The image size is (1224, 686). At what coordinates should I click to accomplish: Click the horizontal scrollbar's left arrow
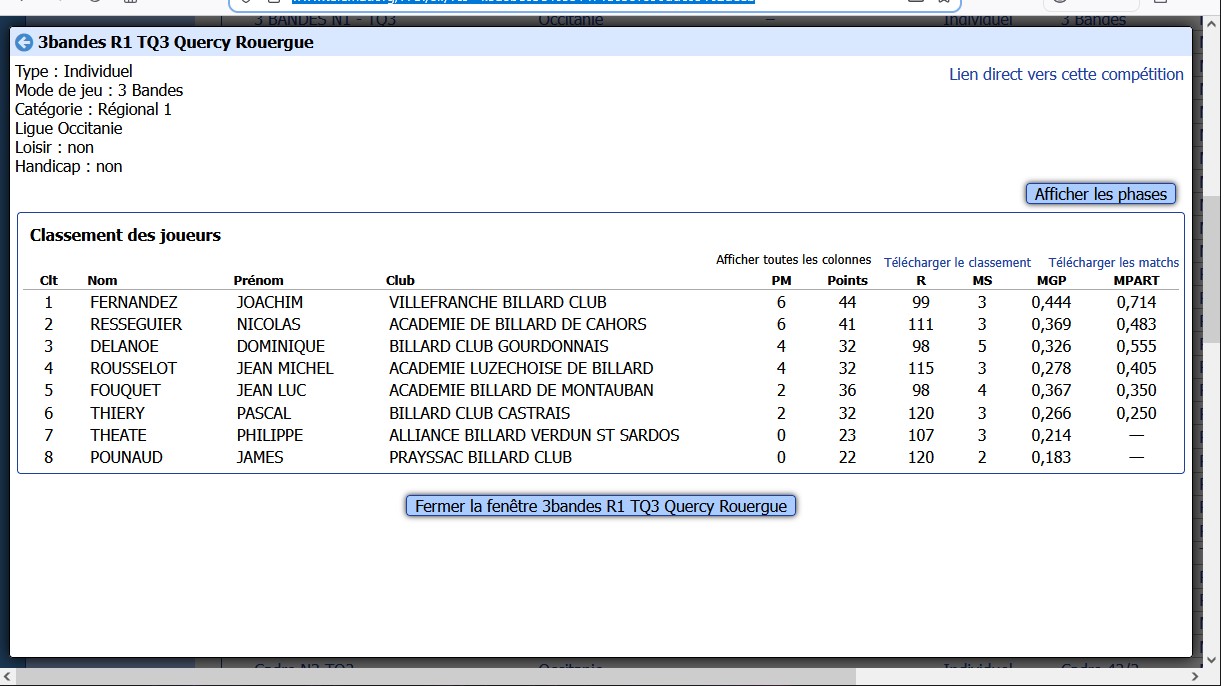(x=8, y=677)
